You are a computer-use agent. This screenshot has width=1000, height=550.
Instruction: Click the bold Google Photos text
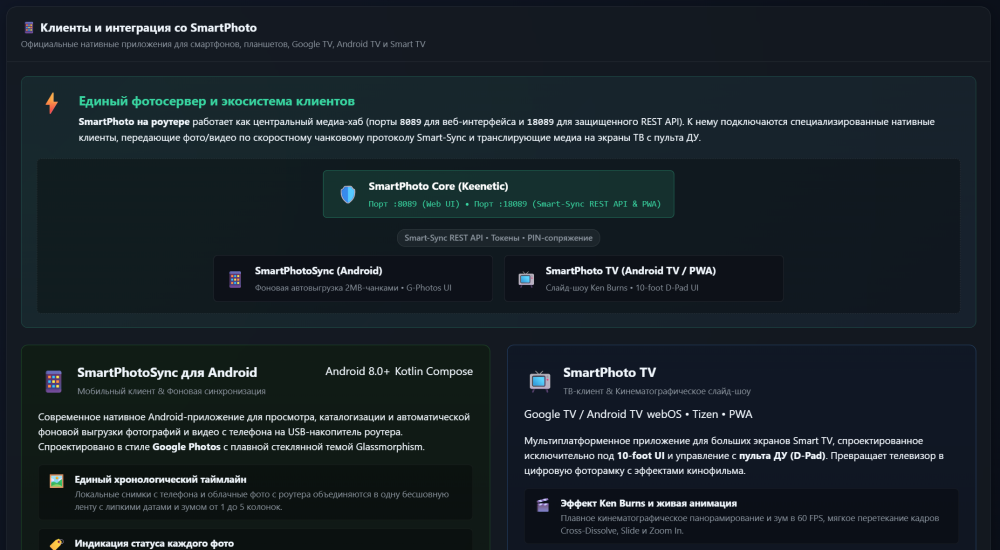[186, 447]
